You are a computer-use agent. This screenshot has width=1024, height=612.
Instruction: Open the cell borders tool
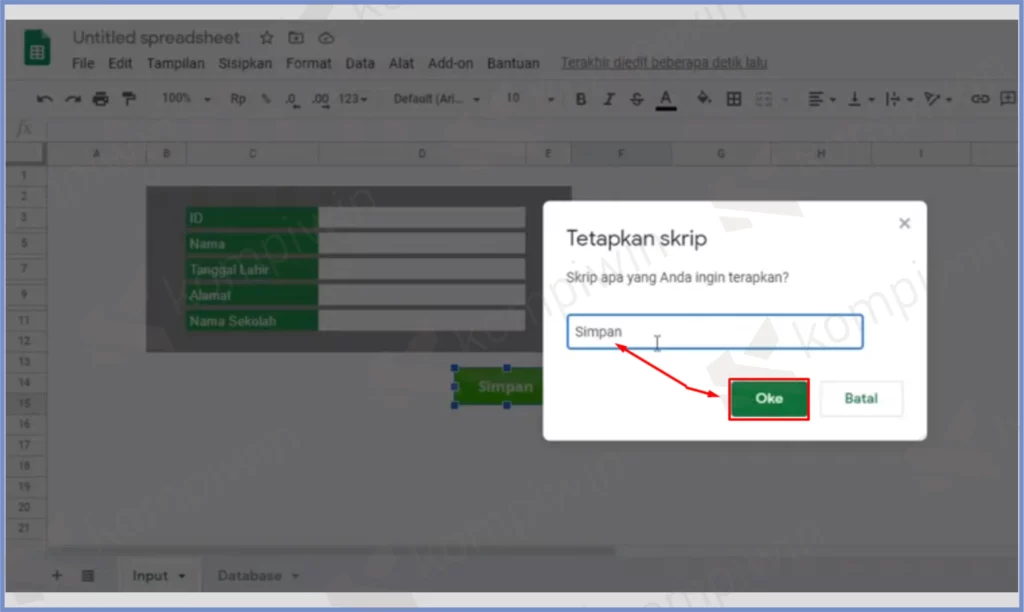pos(734,99)
